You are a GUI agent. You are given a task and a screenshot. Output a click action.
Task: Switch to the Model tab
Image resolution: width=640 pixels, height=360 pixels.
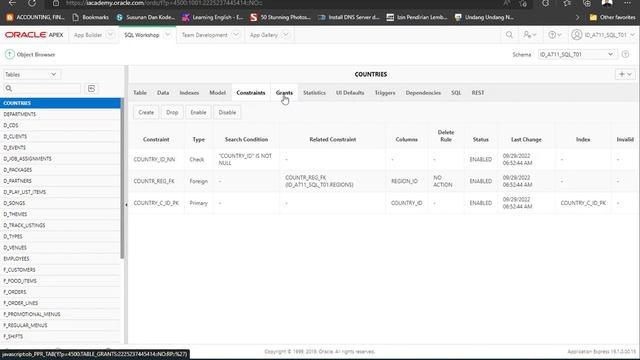pos(217,93)
